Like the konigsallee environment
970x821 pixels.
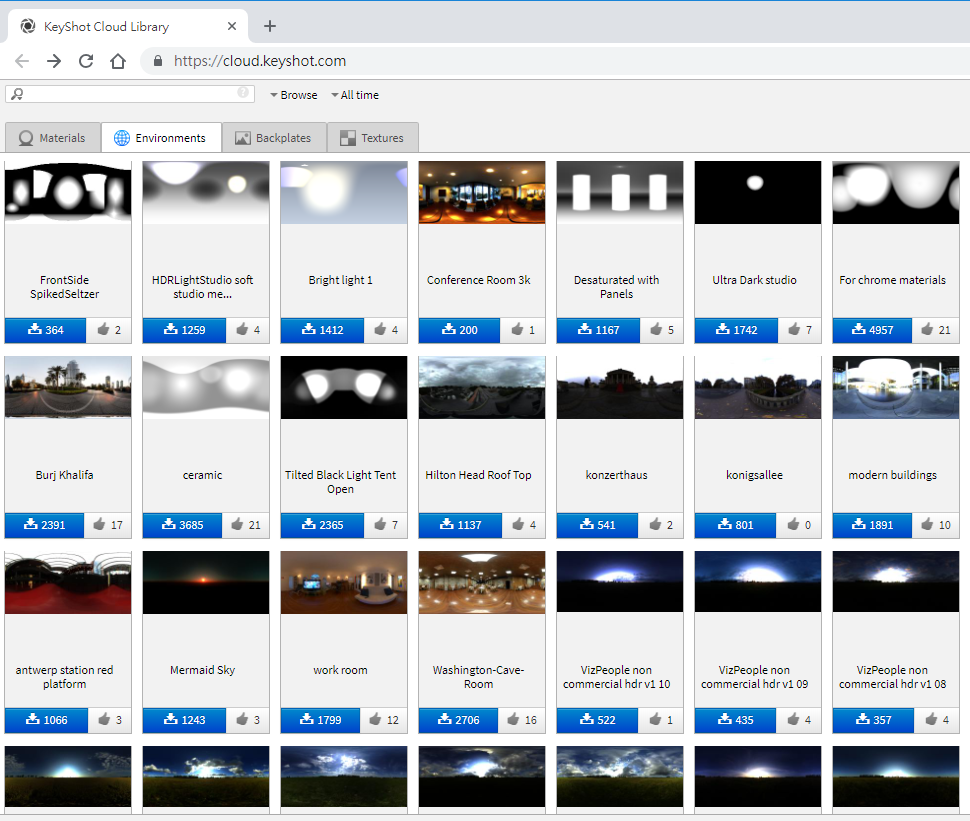[x=799, y=525]
